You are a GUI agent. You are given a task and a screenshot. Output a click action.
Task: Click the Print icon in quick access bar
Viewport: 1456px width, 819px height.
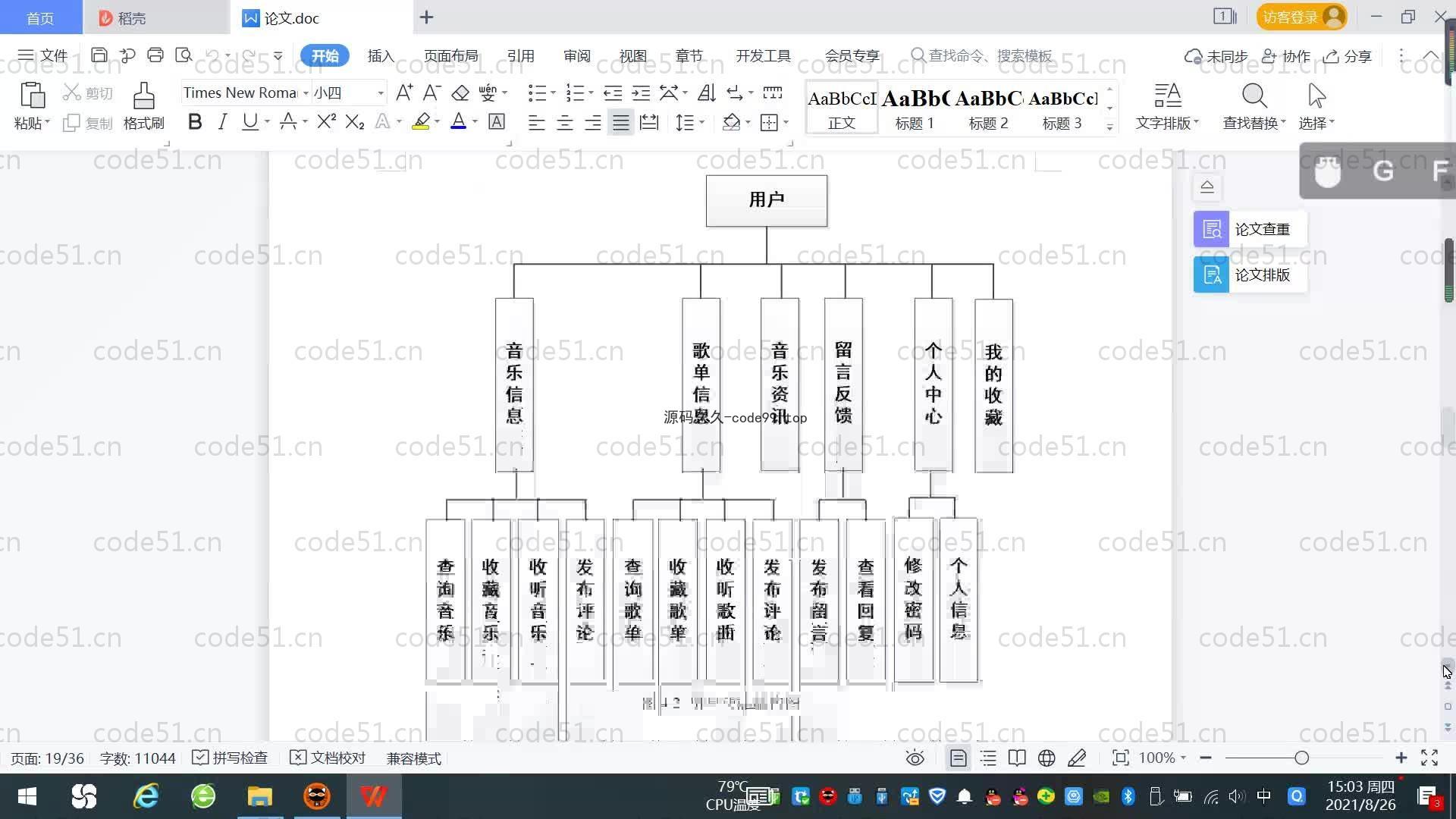click(x=155, y=55)
